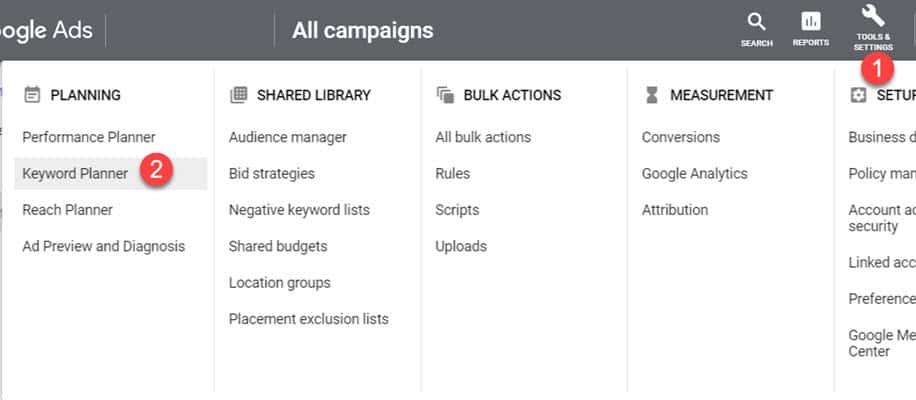This screenshot has width=916, height=400.
Task: Open the Reports chart icon
Action: coord(811,22)
